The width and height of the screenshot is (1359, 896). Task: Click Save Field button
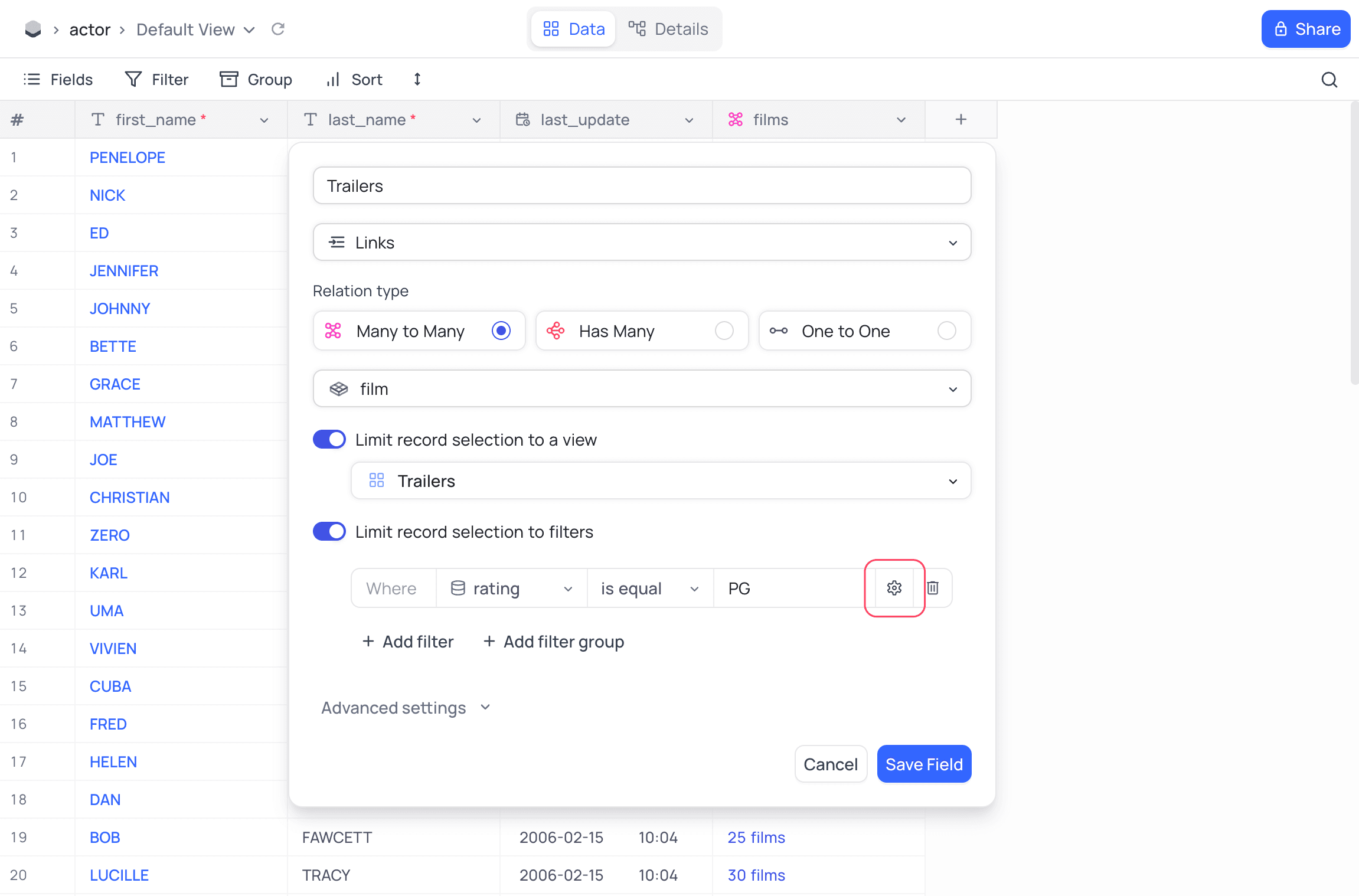tap(924, 764)
